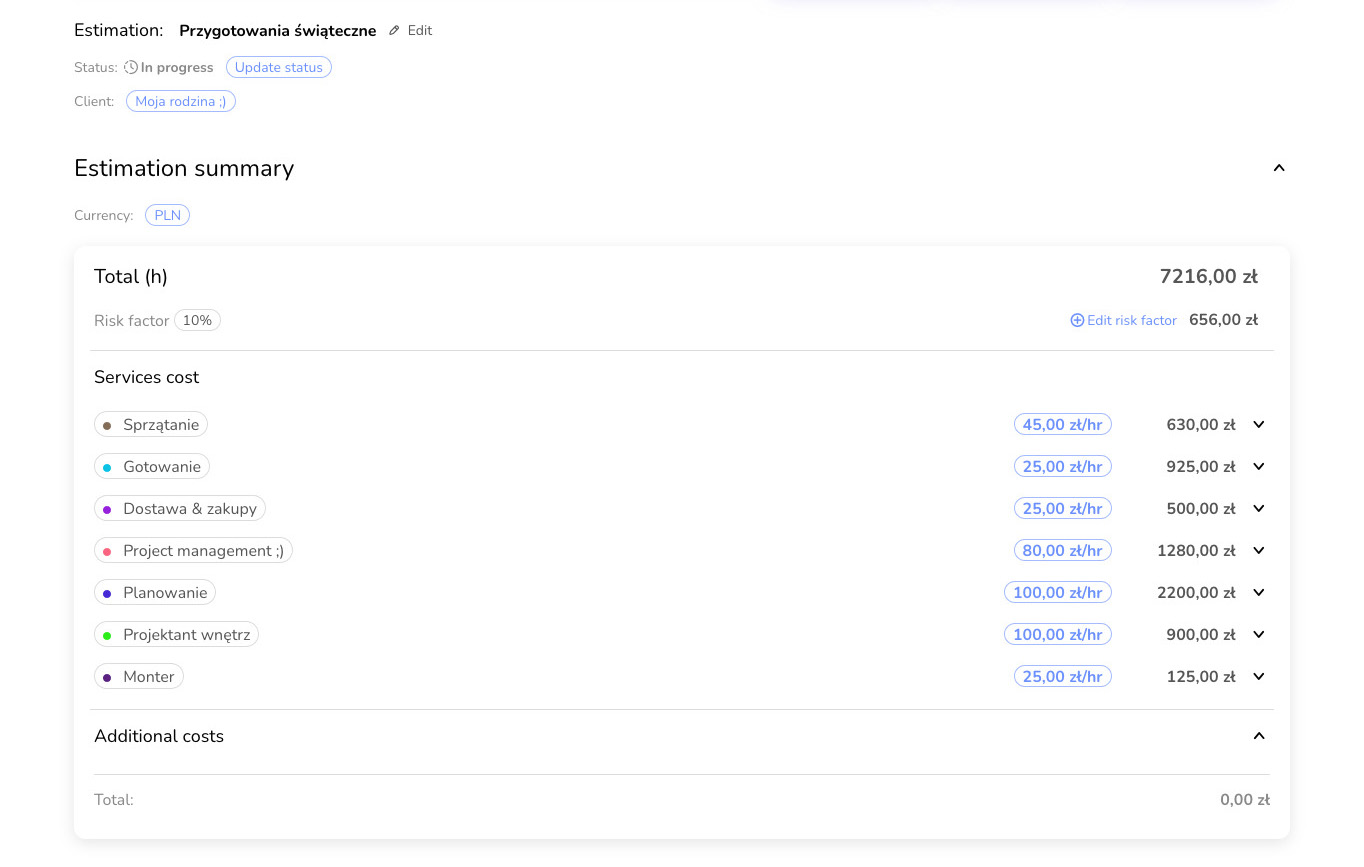The image size is (1364, 867).
Task: Collapse the Additional costs section
Action: [x=1259, y=737]
